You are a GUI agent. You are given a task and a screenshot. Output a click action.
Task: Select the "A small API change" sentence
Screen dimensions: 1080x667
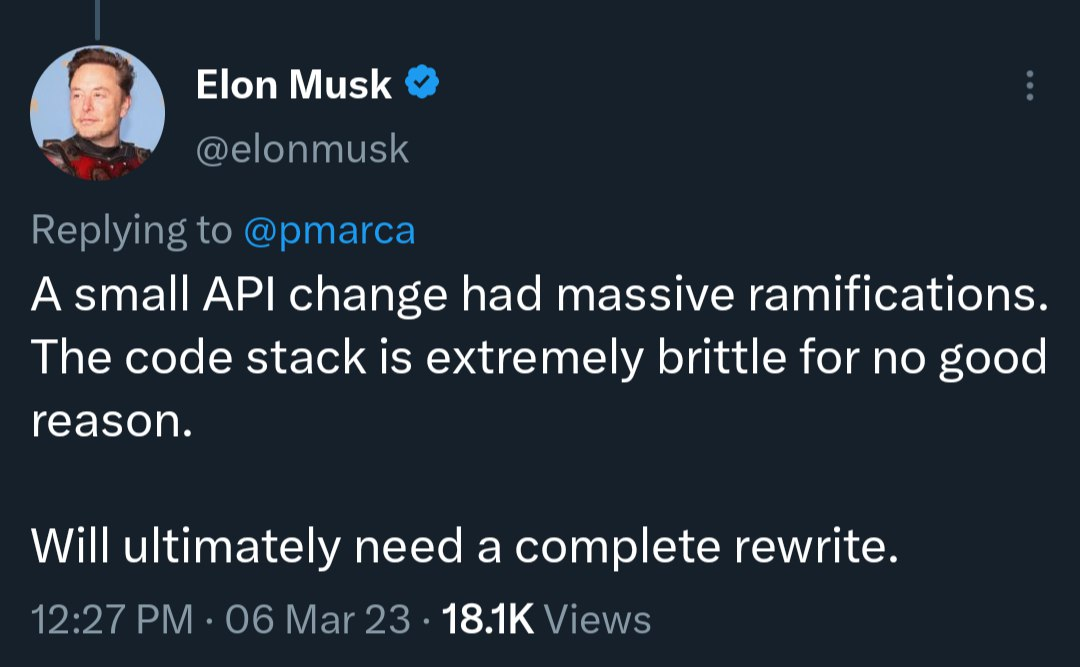pos(539,295)
